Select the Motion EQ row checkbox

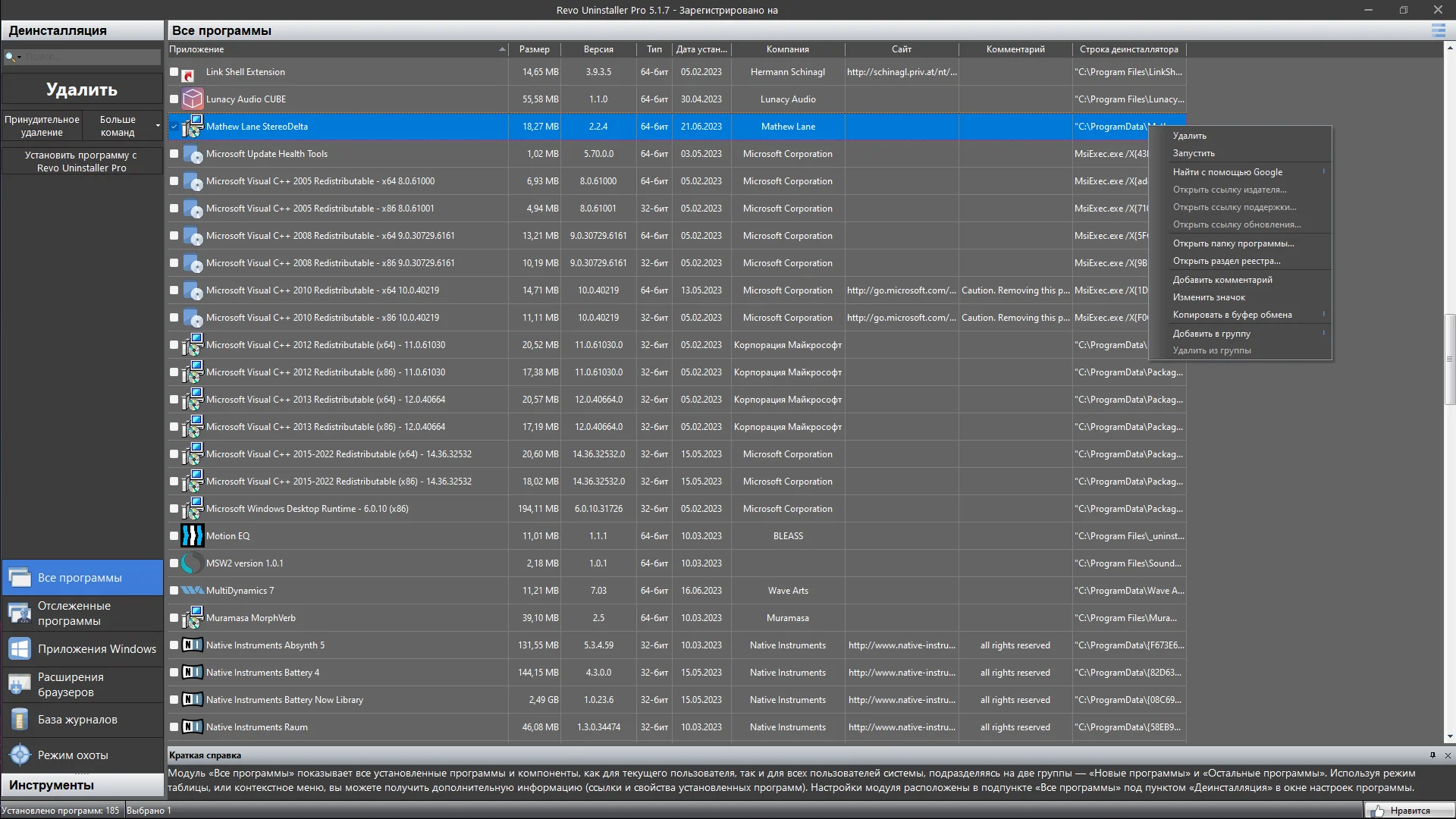174,536
